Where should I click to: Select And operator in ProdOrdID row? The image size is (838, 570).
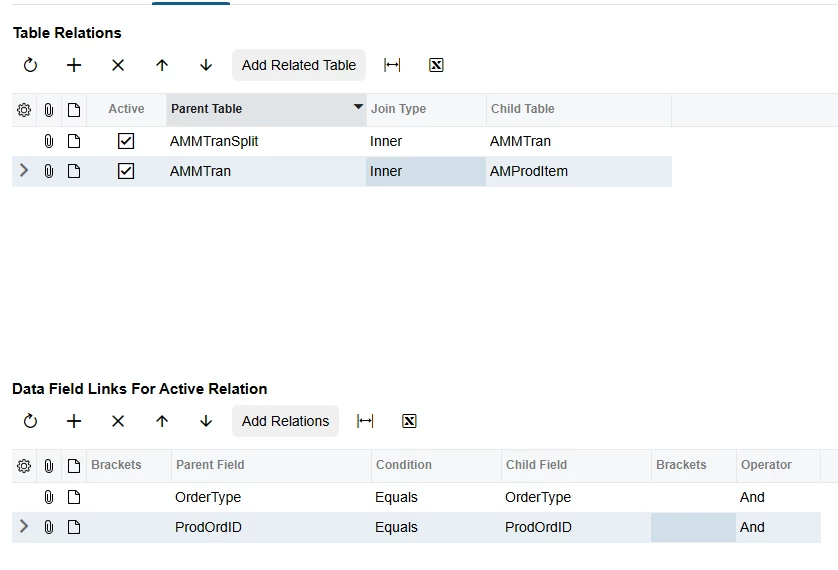tap(778, 527)
